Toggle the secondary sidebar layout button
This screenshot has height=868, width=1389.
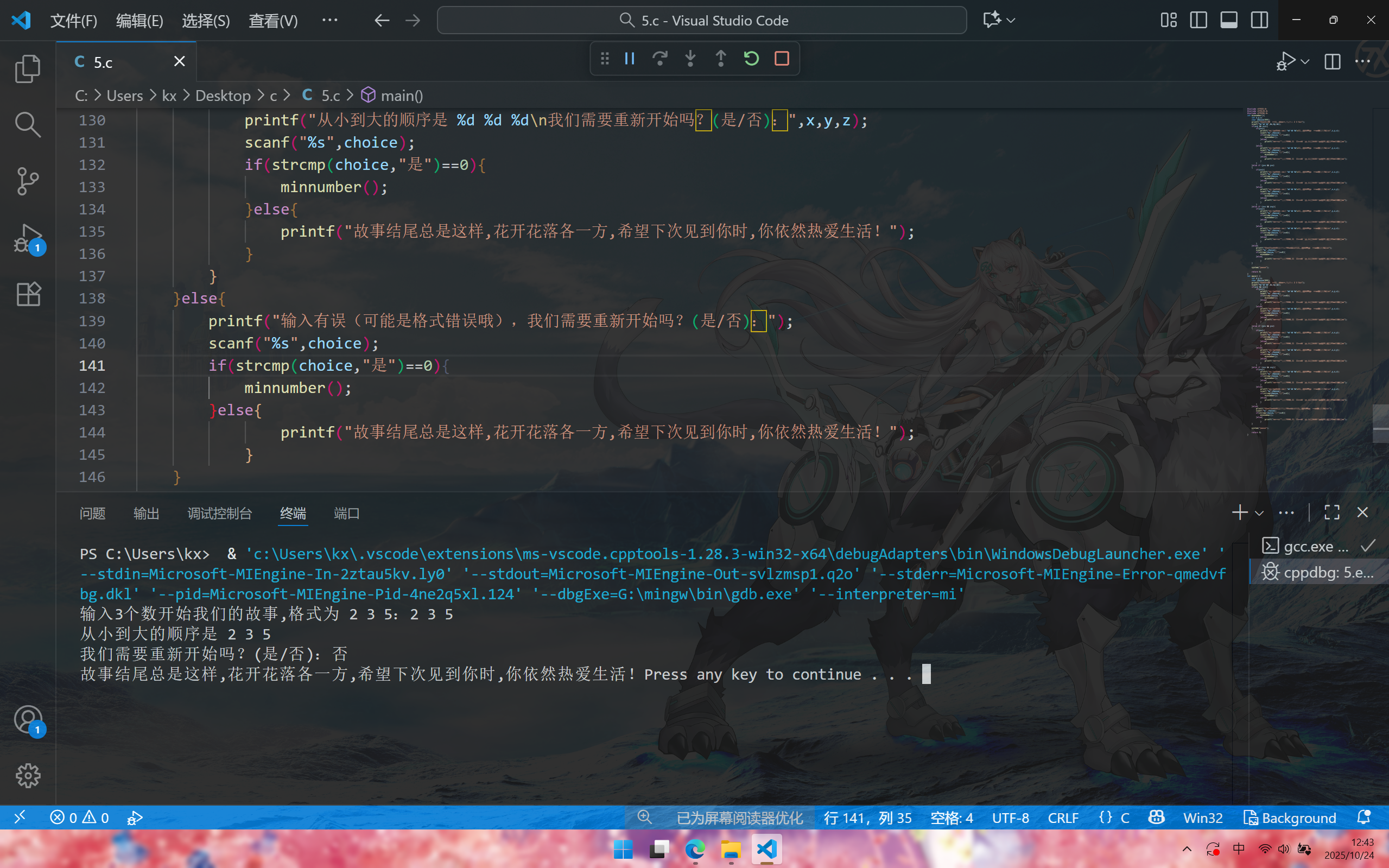click(1259, 21)
